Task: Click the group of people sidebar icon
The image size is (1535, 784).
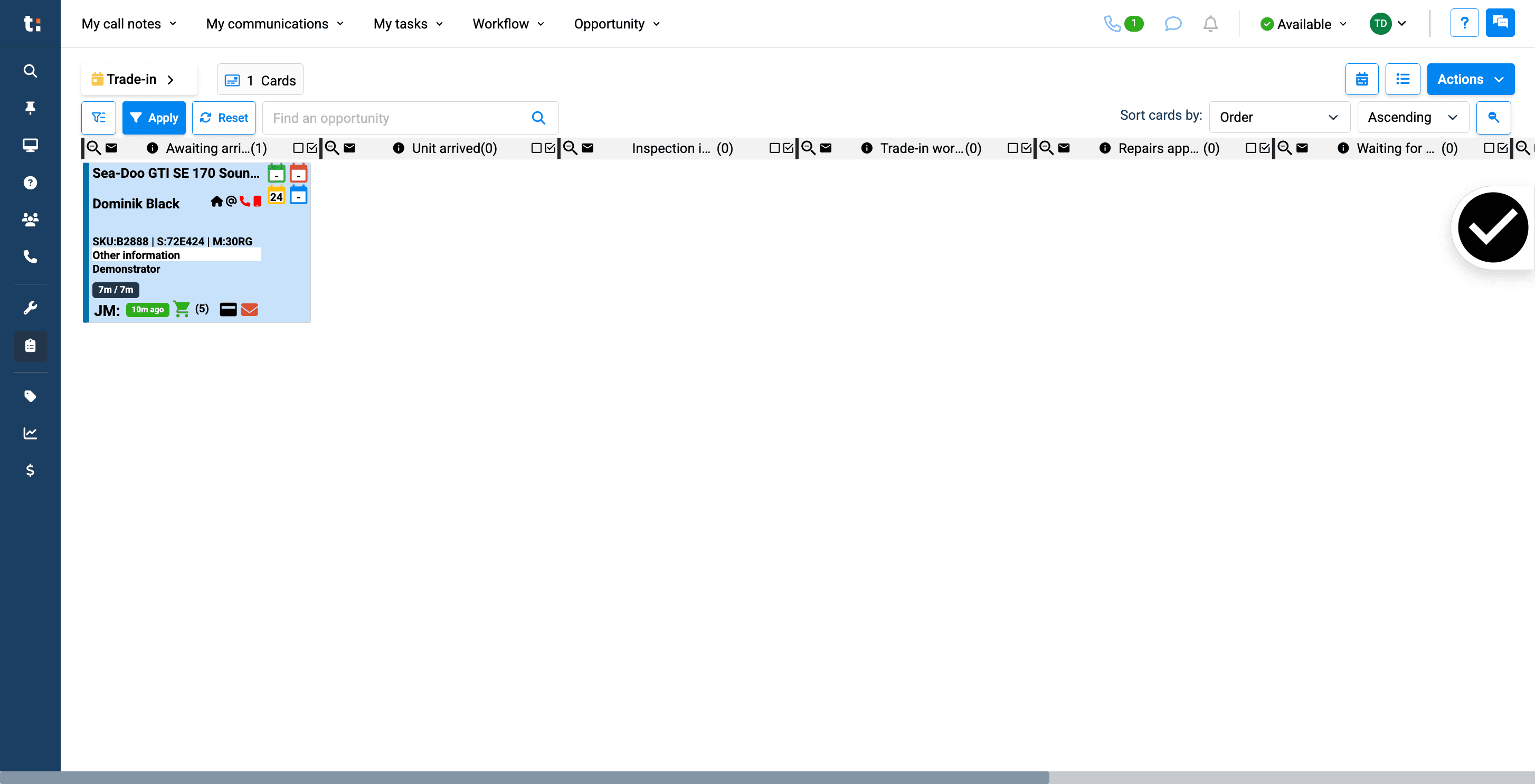Action: point(31,219)
